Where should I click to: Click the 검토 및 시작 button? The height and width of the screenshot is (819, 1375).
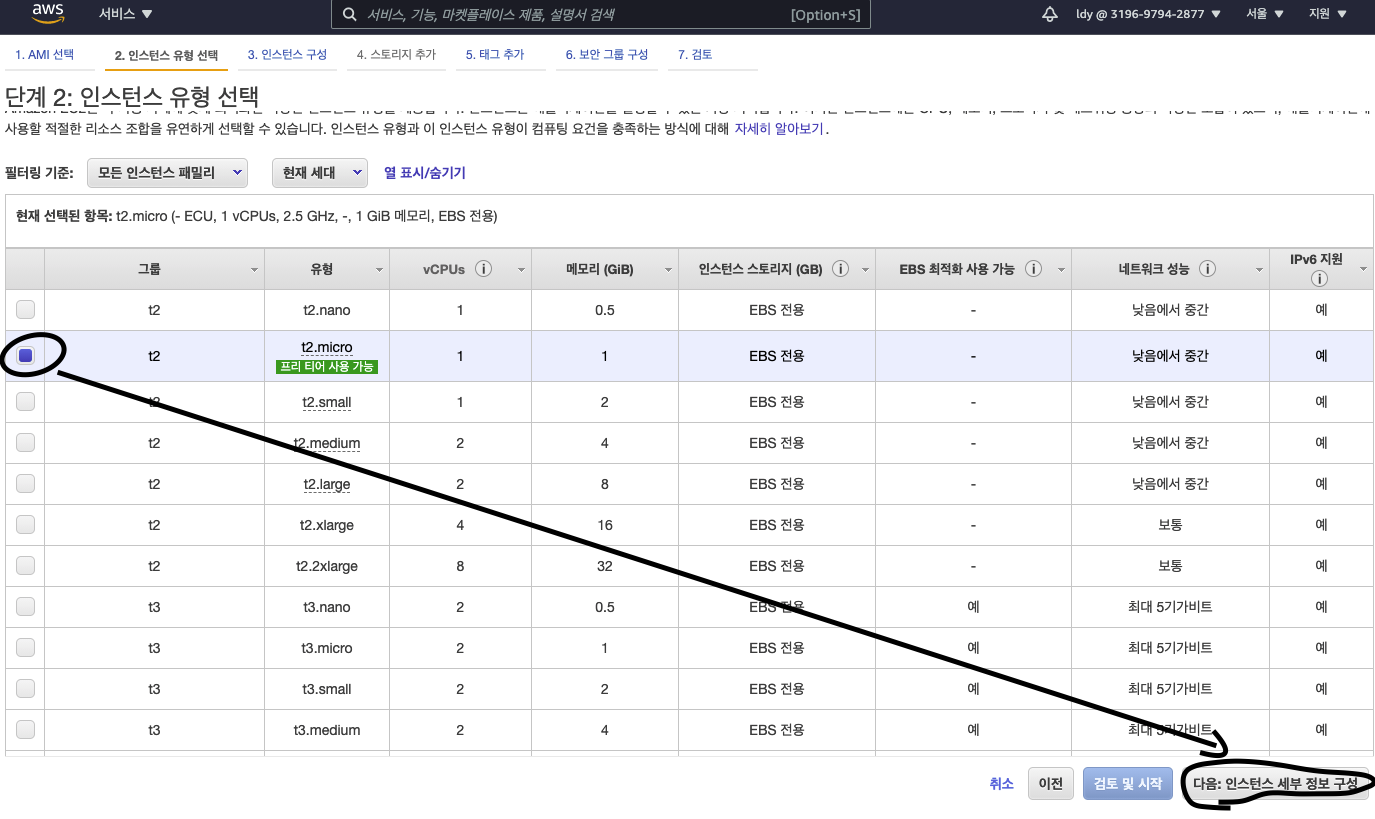[x=1128, y=784]
